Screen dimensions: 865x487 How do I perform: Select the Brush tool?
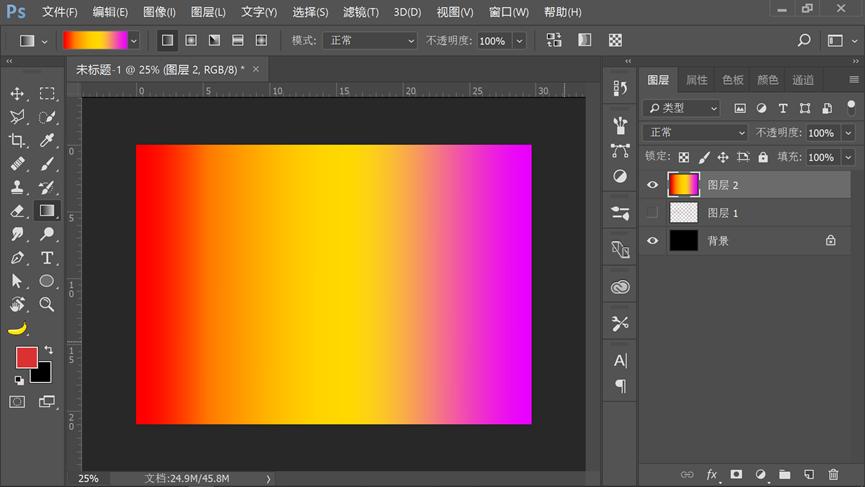tap(47, 164)
